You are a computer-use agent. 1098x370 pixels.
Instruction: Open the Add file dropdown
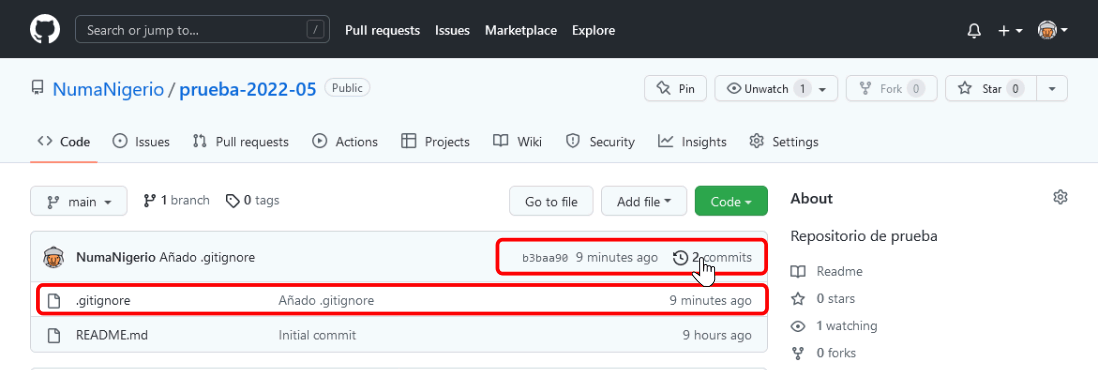tap(644, 201)
